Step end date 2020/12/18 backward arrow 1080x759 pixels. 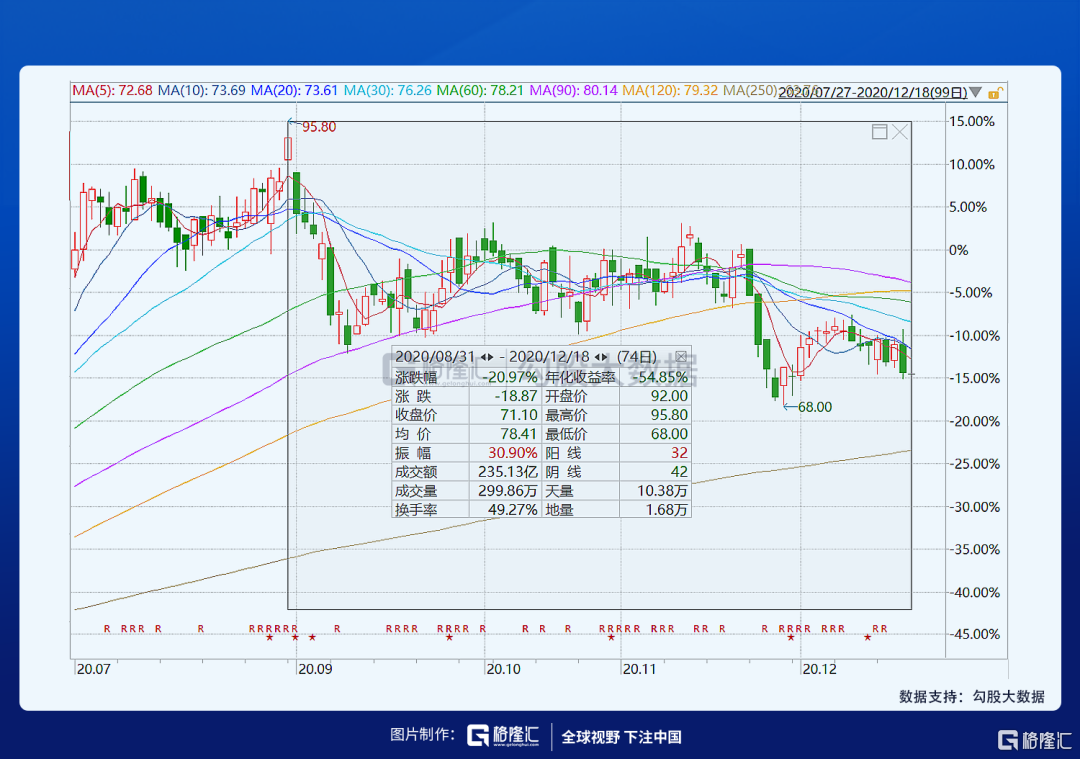point(597,357)
